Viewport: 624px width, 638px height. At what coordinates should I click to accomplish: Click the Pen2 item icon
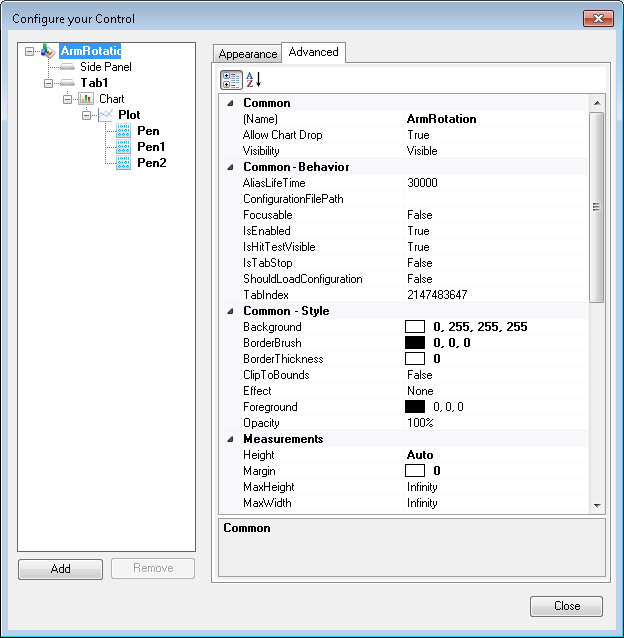pos(124,163)
